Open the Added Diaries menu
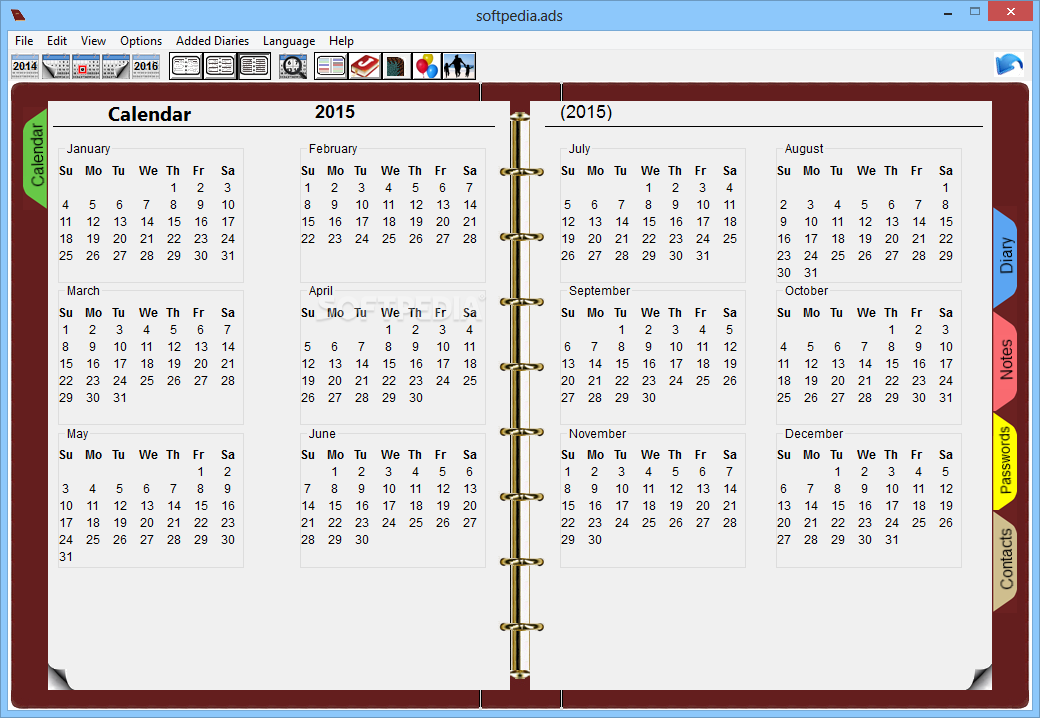Viewport: 1040px width, 718px height. pyautogui.click(x=212, y=40)
